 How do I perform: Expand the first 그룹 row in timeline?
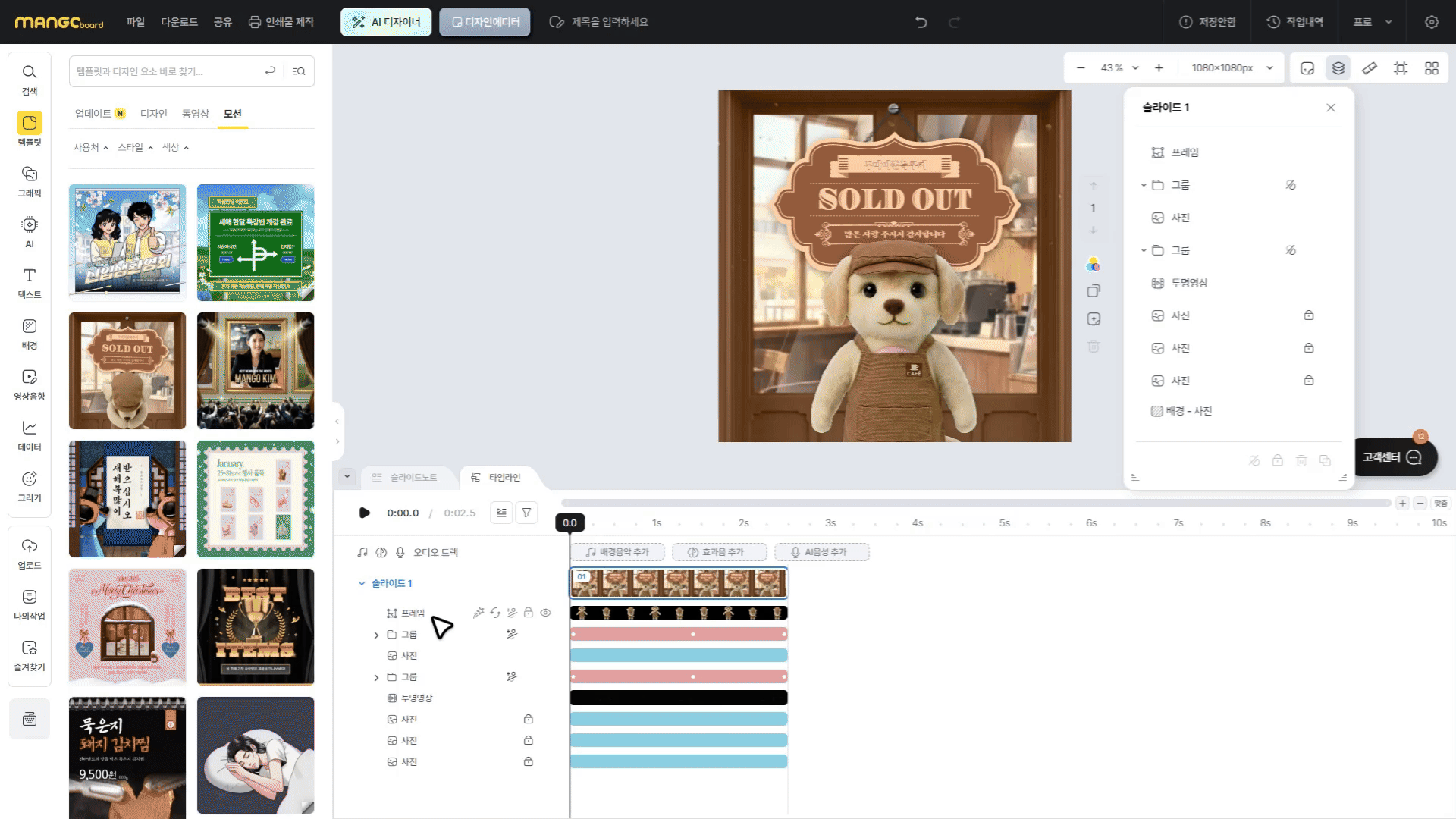coord(376,635)
